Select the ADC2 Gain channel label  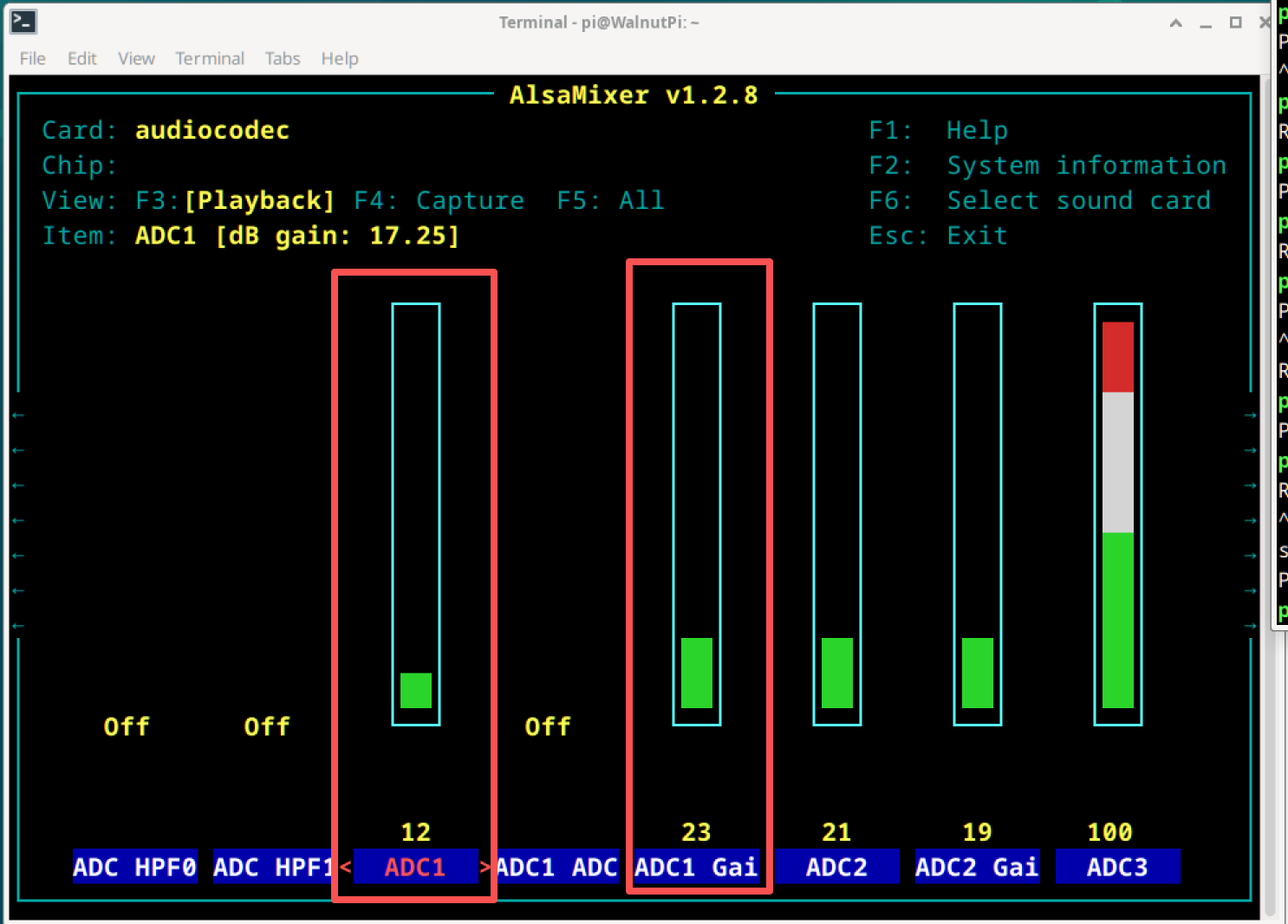click(x=978, y=867)
